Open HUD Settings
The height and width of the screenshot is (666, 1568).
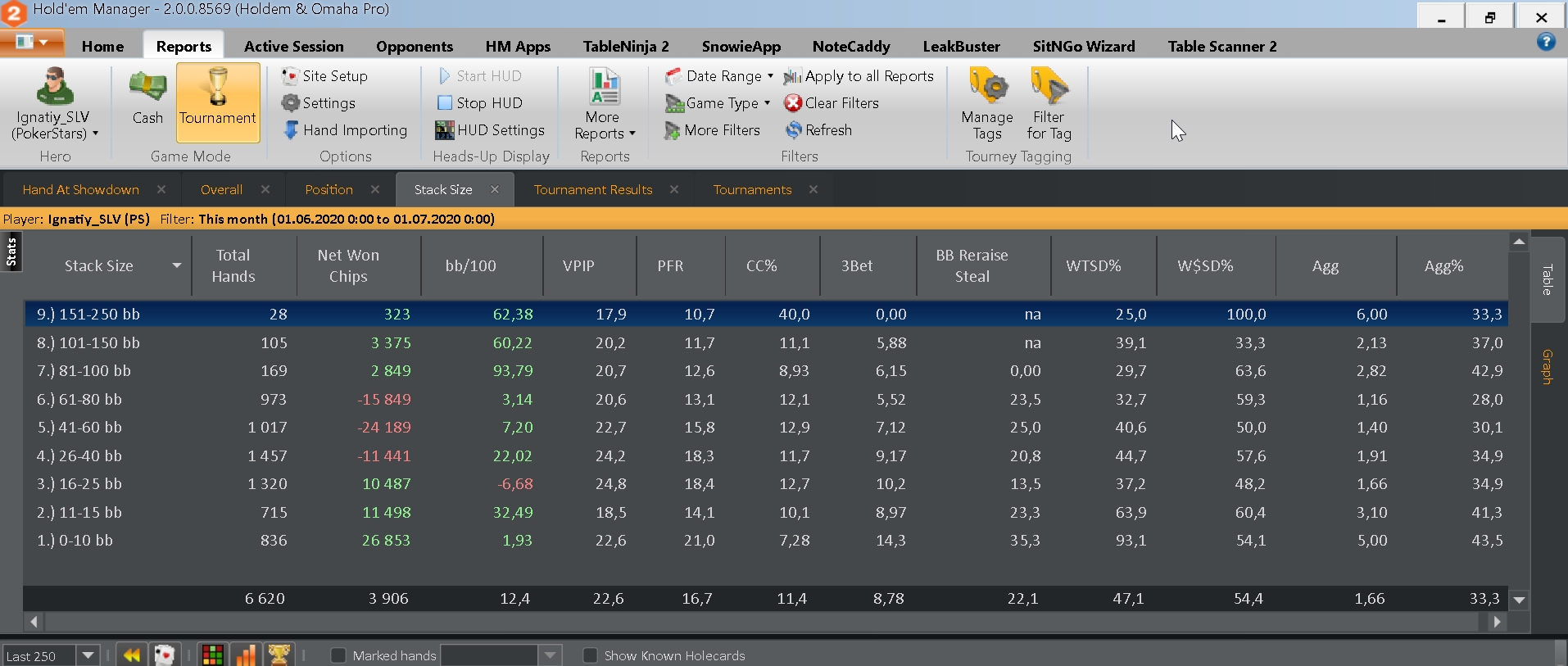(490, 130)
